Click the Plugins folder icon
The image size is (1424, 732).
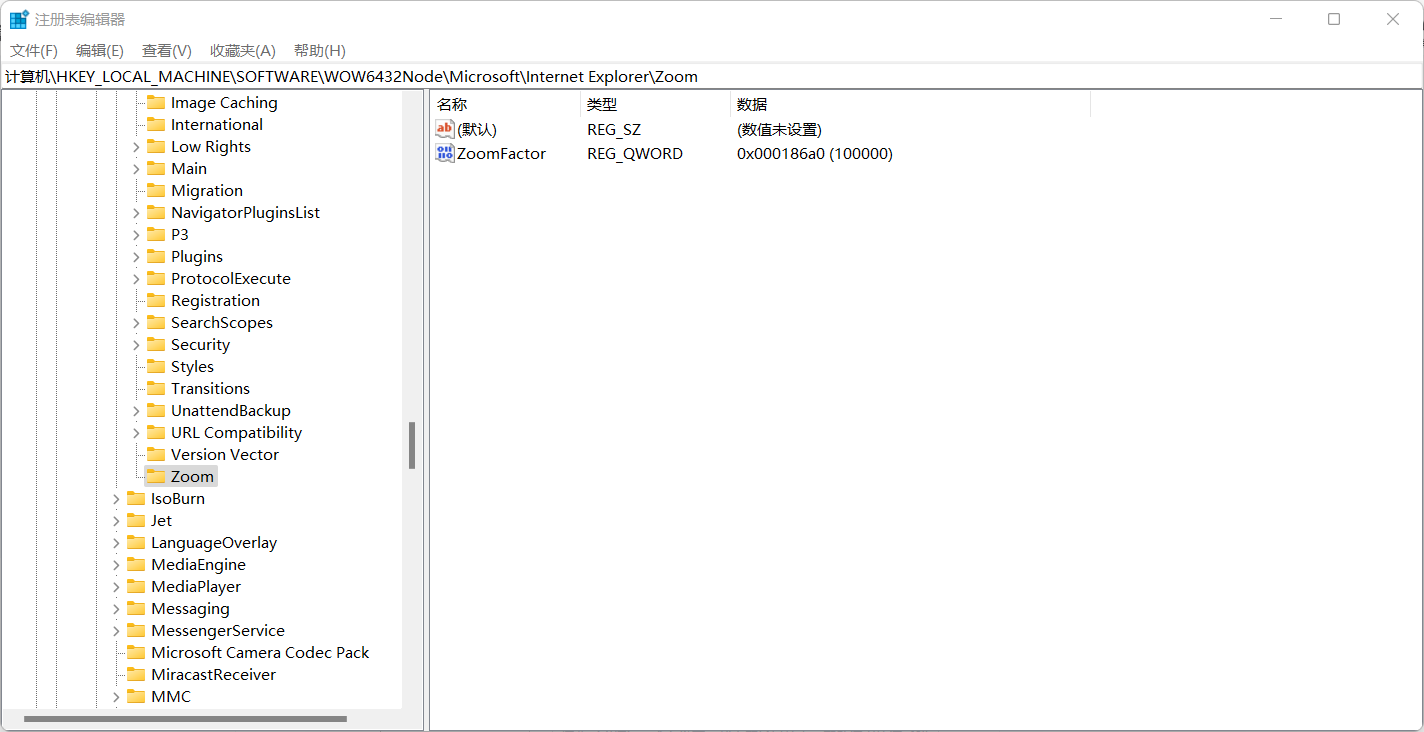click(x=156, y=256)
